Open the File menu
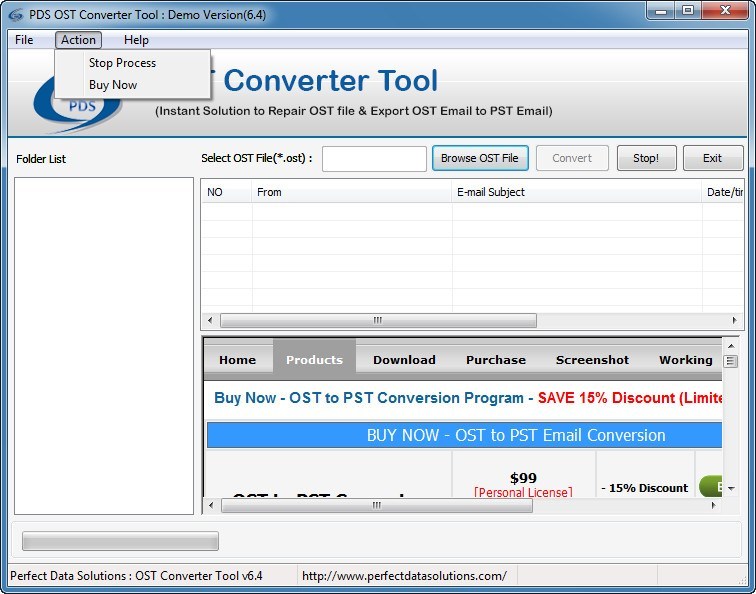The height and width of the screenshot is (594, 756). pos(24,40)
